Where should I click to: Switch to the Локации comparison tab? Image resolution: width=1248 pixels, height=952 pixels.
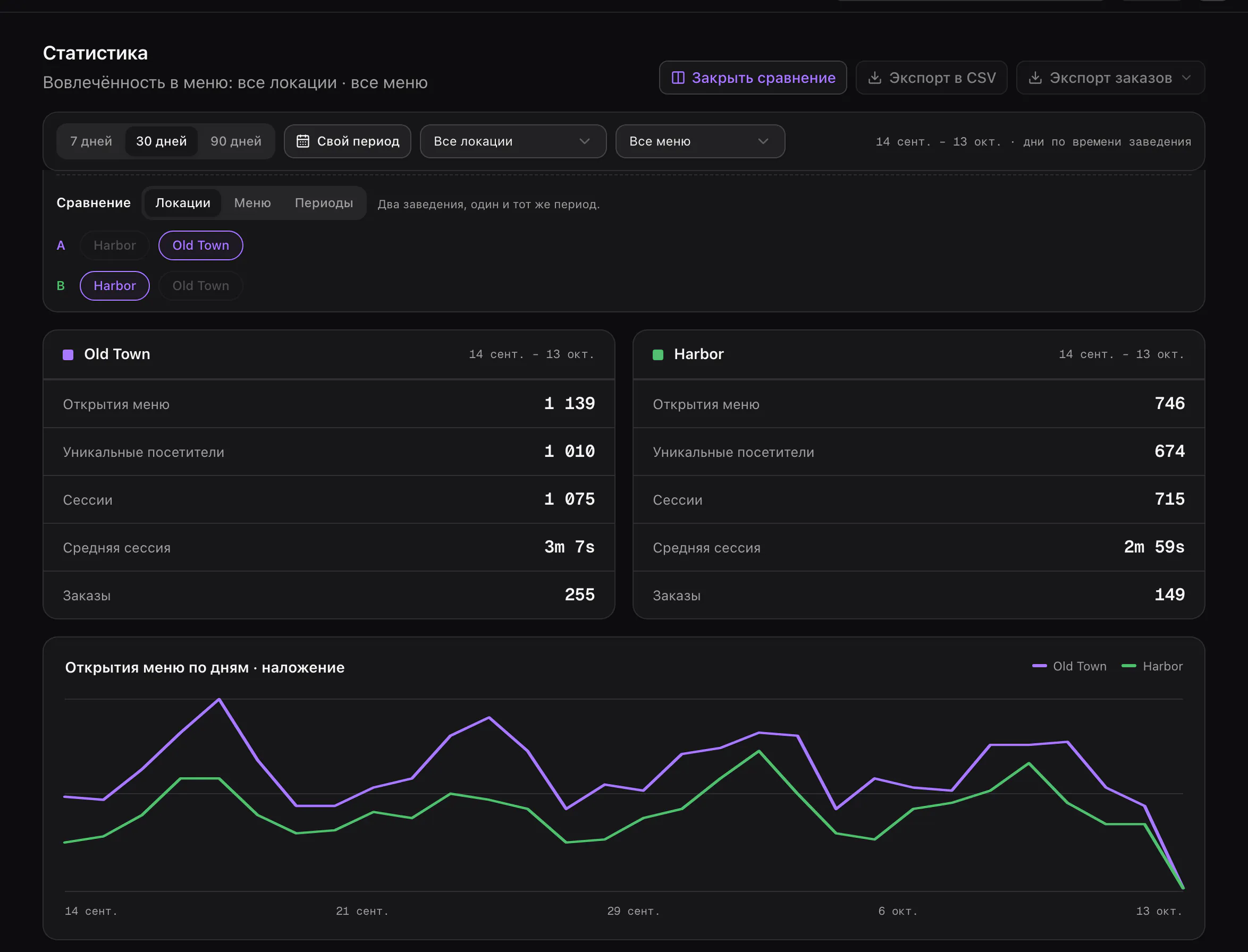coord(183,203)
